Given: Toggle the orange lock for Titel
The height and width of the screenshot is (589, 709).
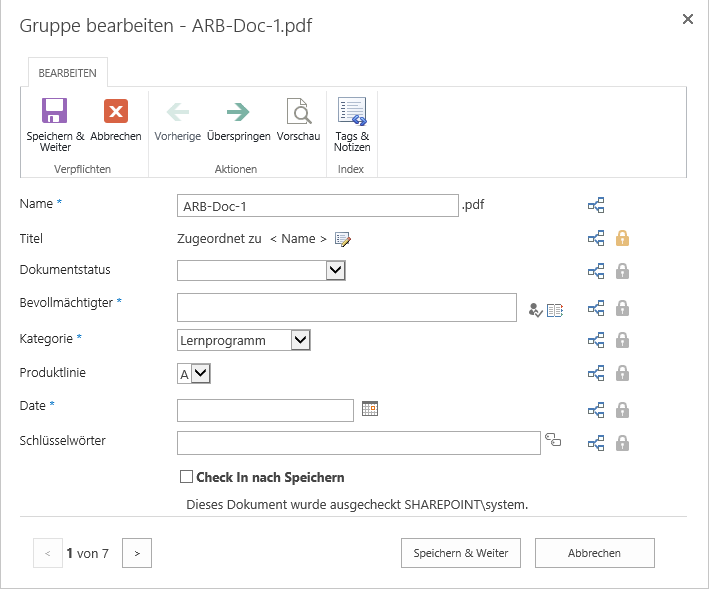Looking at the screenshot, I should (x=622, y=238).
